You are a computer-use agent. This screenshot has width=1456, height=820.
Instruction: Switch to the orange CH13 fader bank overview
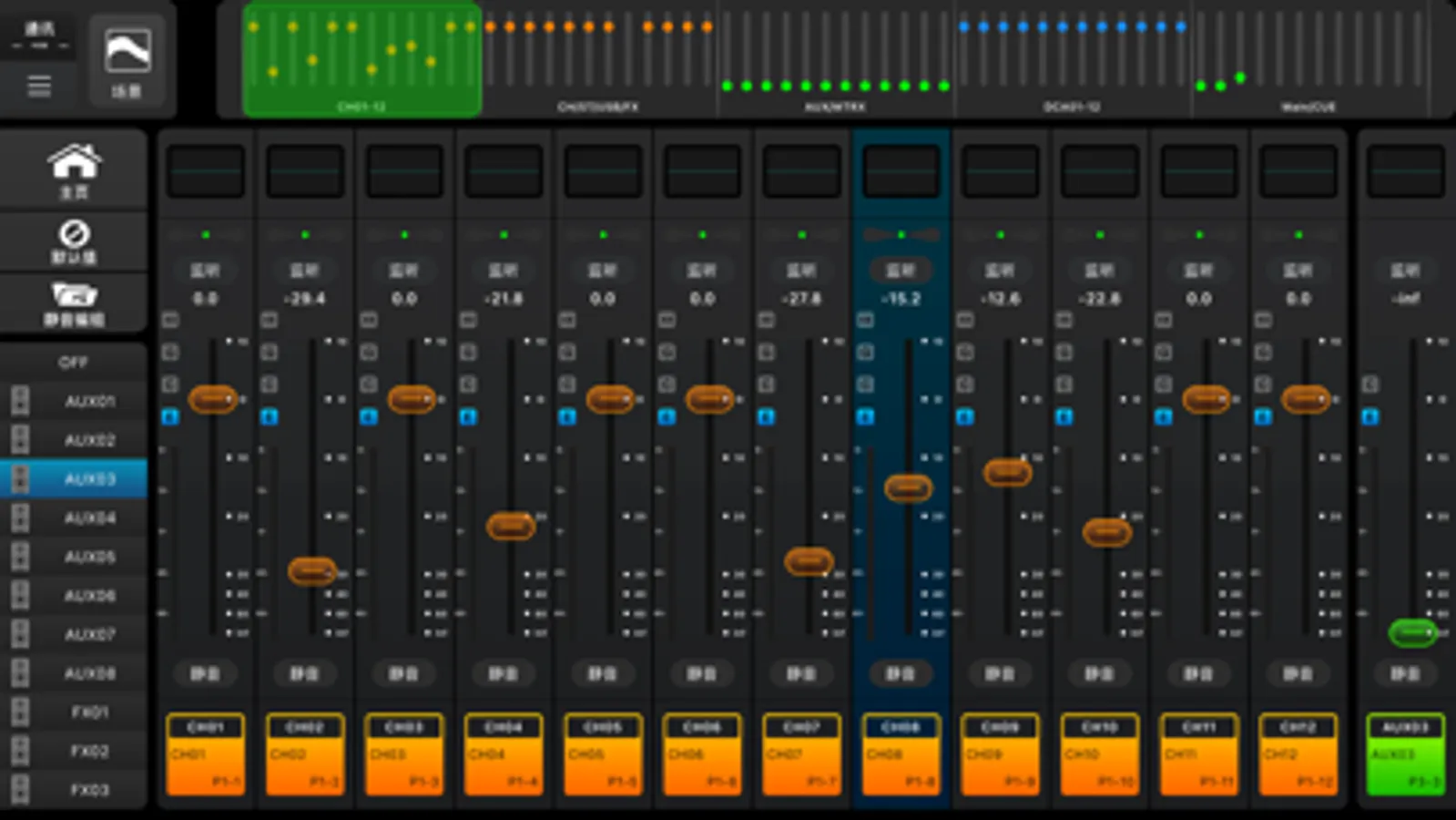[x=599, y=60]
